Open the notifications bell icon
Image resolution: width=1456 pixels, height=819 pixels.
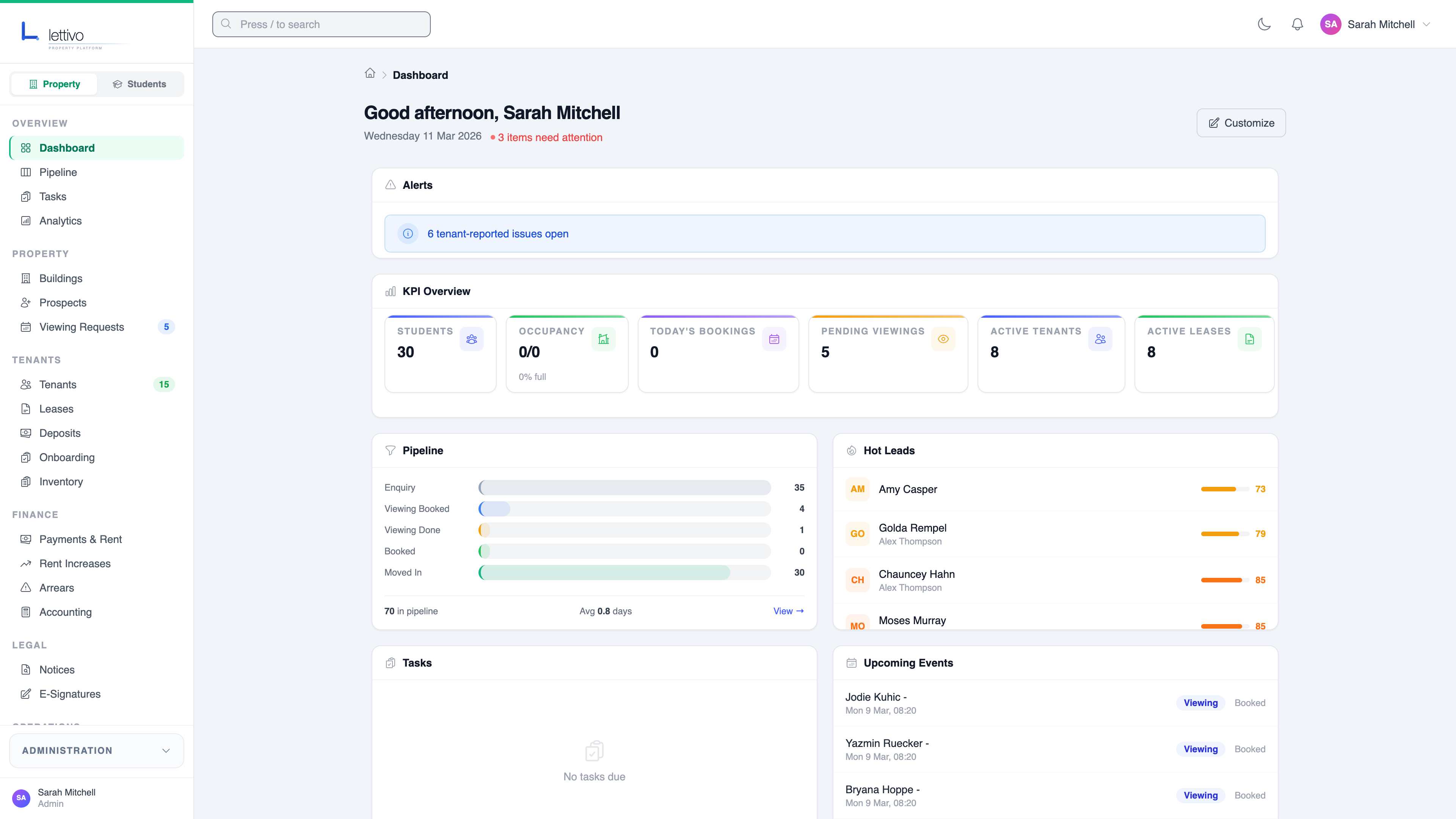[x=1297, y=24]
